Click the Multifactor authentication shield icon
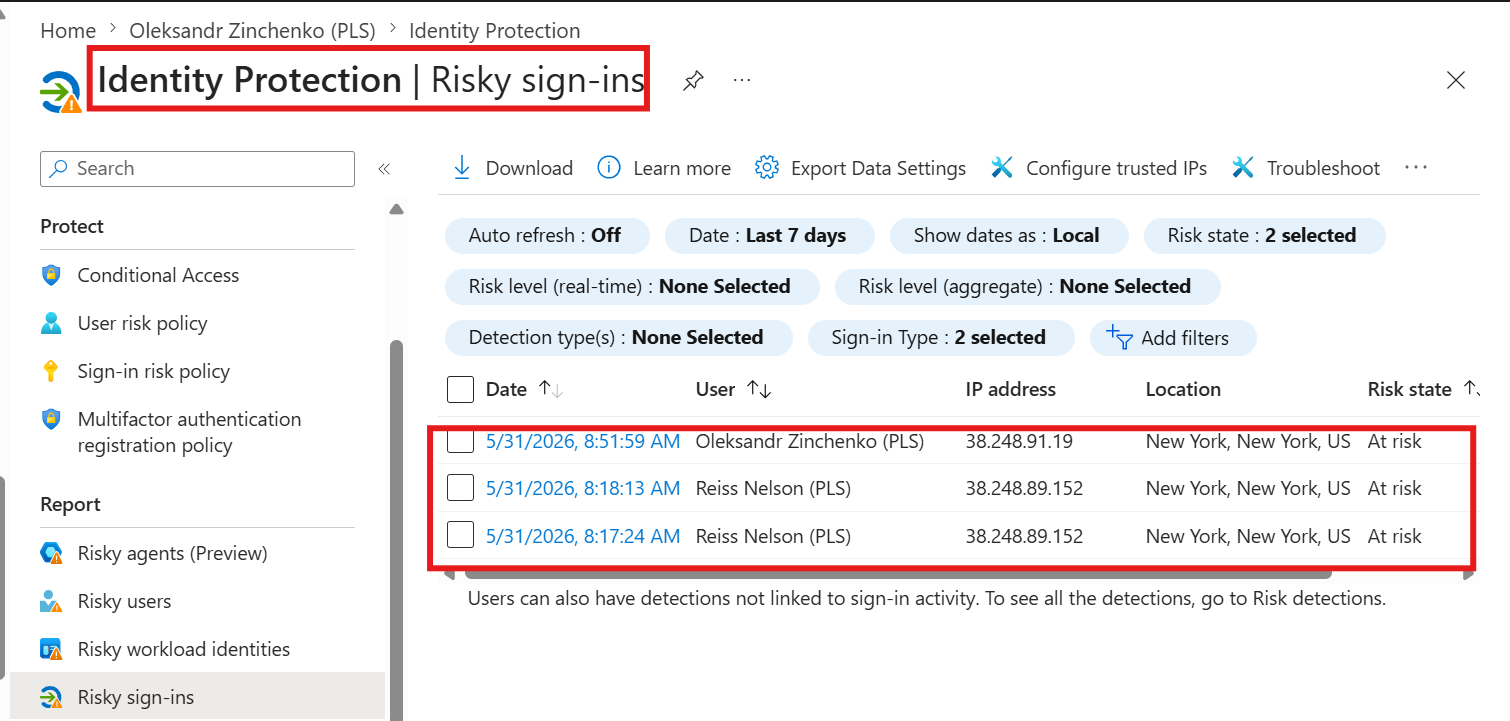 pos(51,419)
